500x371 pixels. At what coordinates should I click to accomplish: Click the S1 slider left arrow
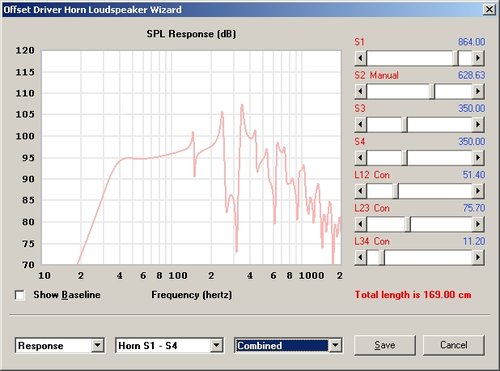[x=360, y=58]
